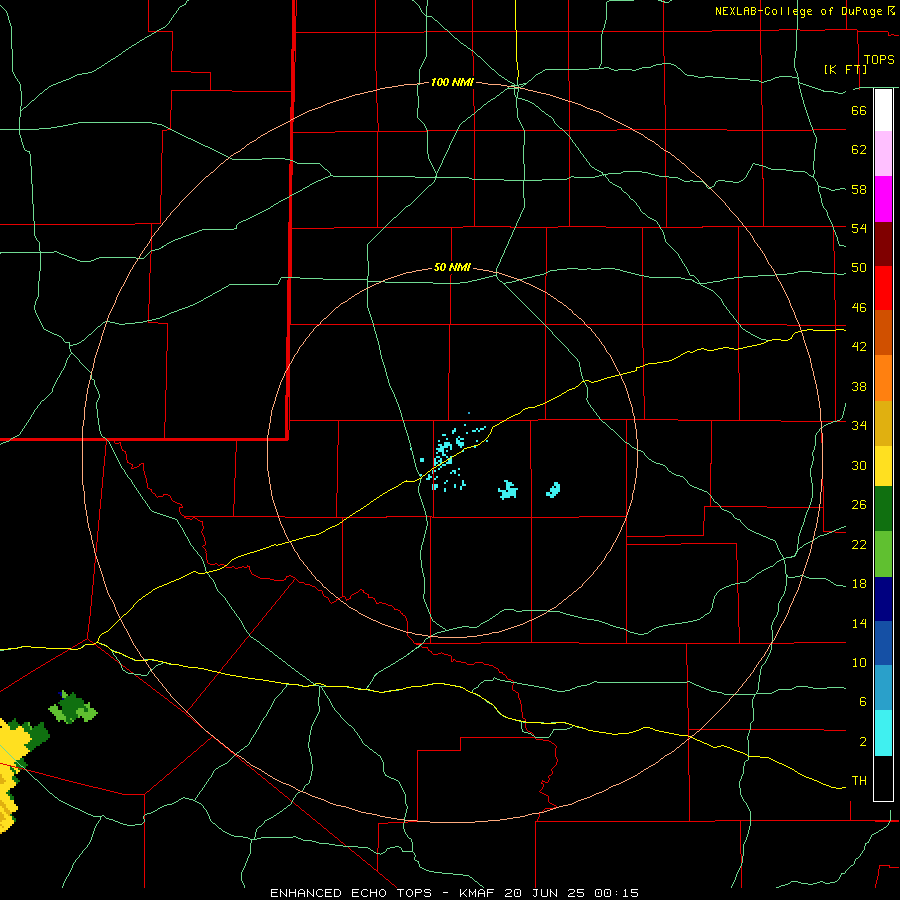Pick the light green legend swatch

[883, 554]
